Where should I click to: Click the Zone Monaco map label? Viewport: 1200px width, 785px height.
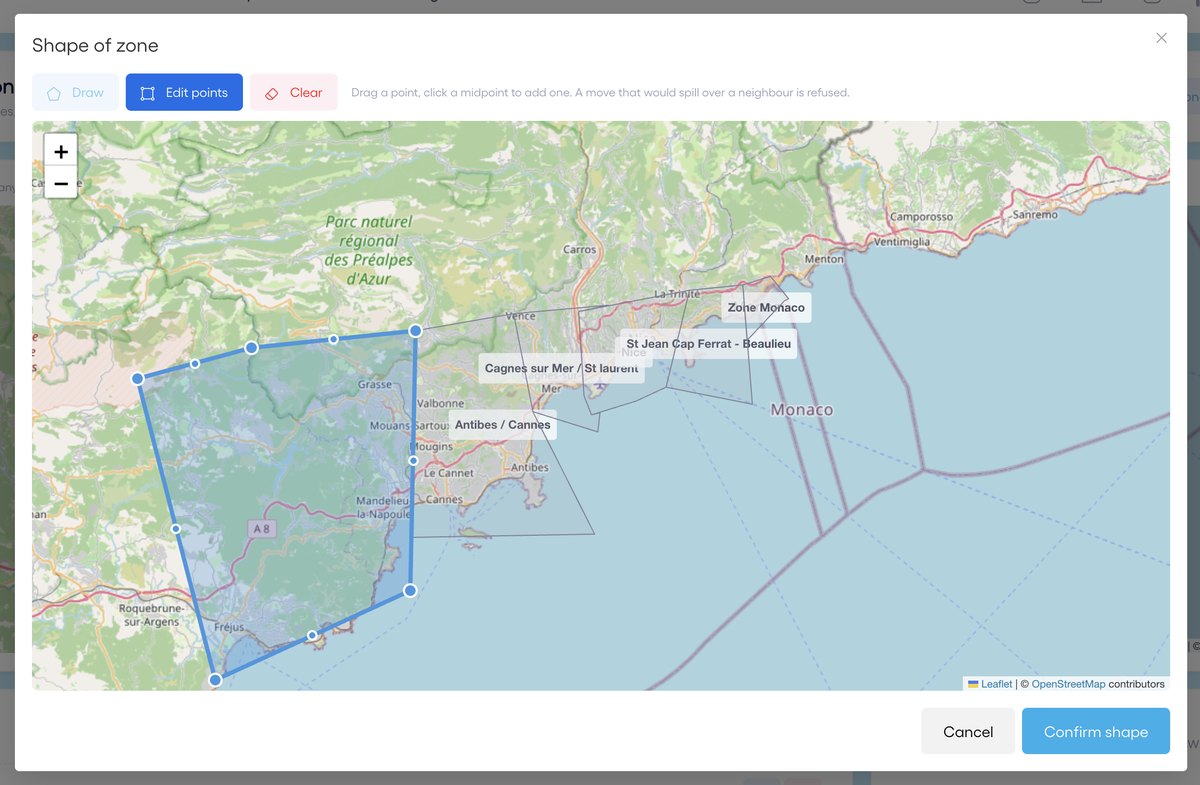[x=766, y=307]
